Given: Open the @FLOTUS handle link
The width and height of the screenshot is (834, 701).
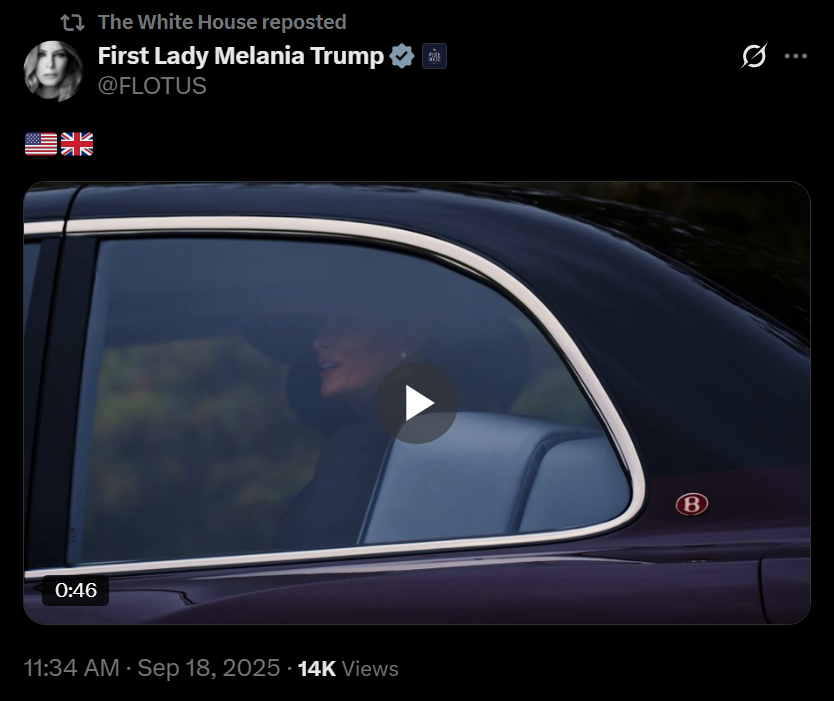Looking at the screenshot, I should (x=152, y=86).
